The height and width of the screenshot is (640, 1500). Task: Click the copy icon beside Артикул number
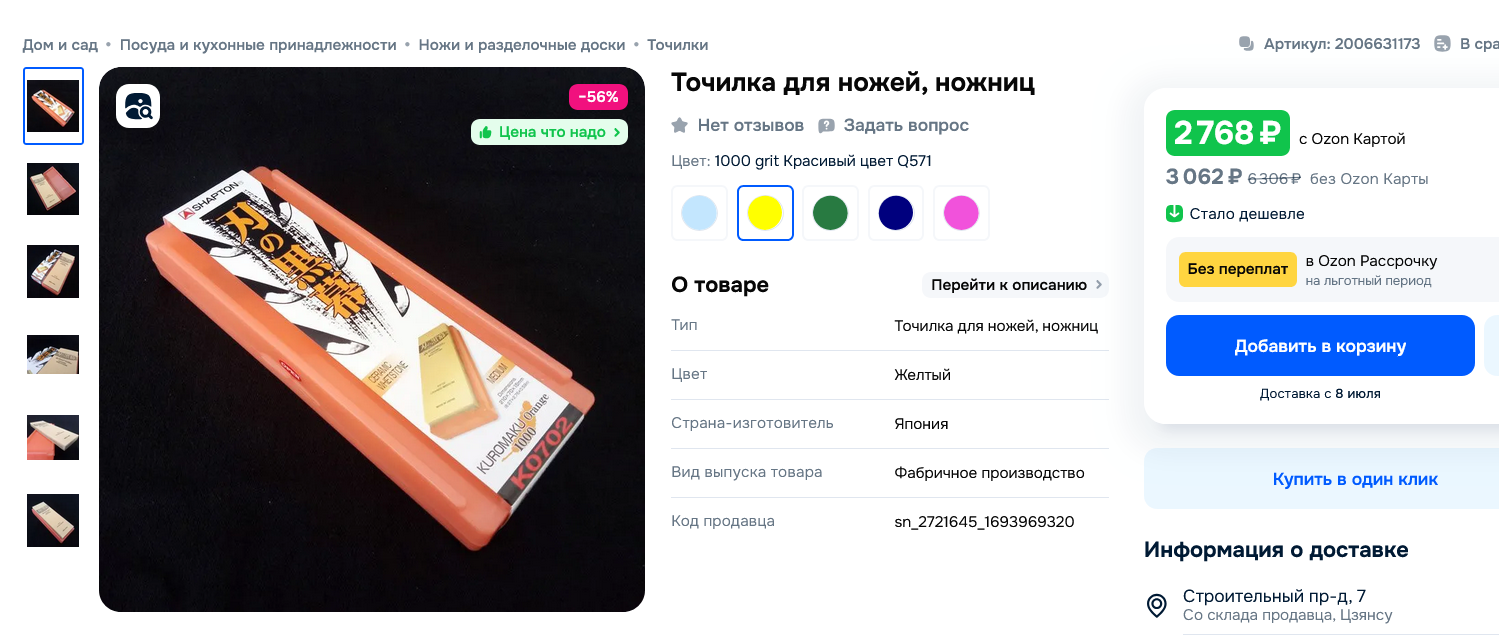[1246, 44]
